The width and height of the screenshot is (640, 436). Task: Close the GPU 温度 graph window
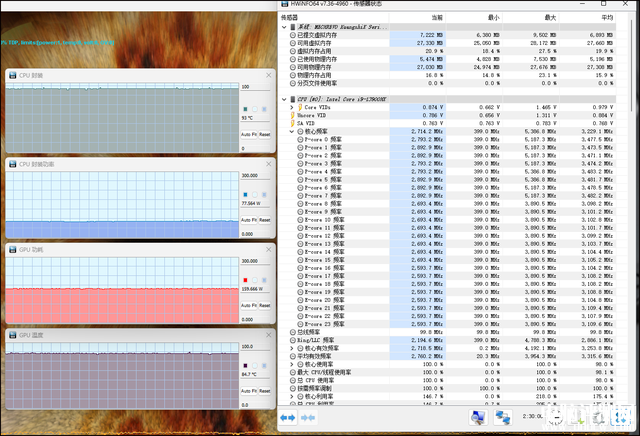tap(268, 335)
